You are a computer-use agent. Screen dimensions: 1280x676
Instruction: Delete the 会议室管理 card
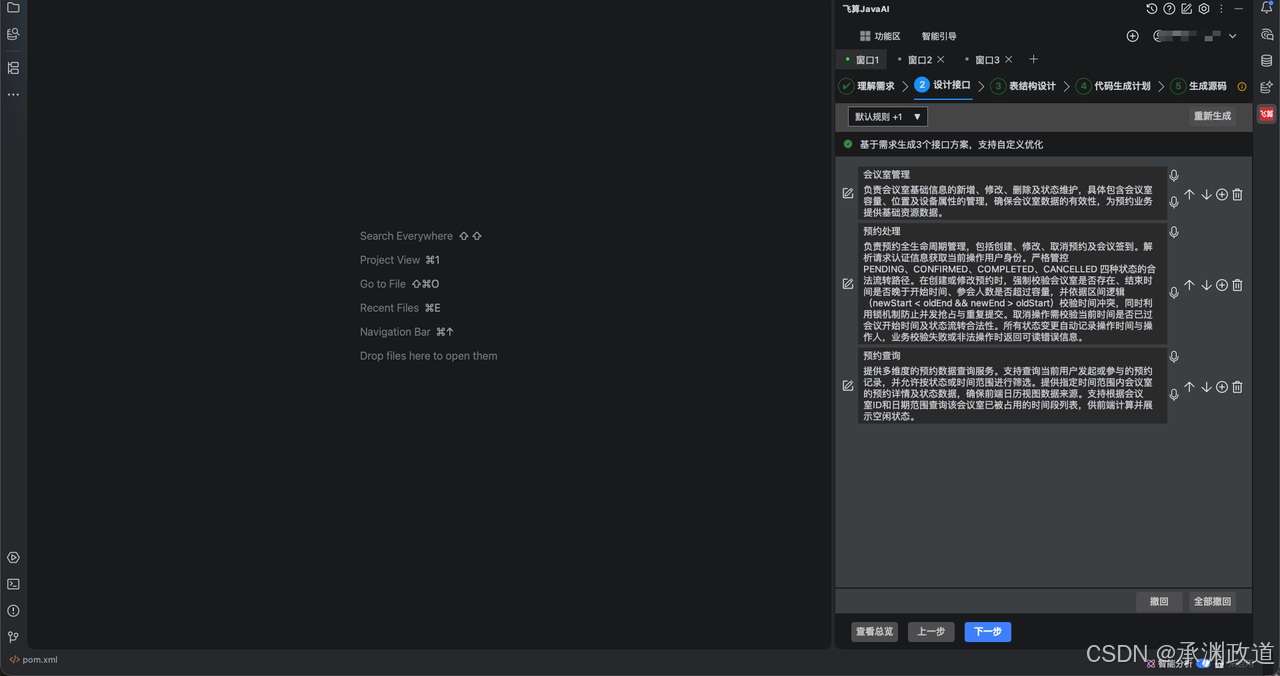[1238, 195]
